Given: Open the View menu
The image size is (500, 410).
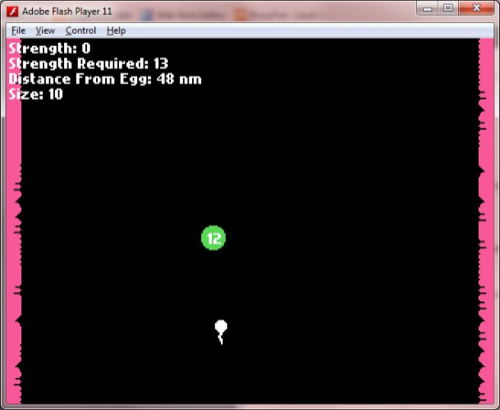Looking at the screenshot, I should tap(45, 31).
